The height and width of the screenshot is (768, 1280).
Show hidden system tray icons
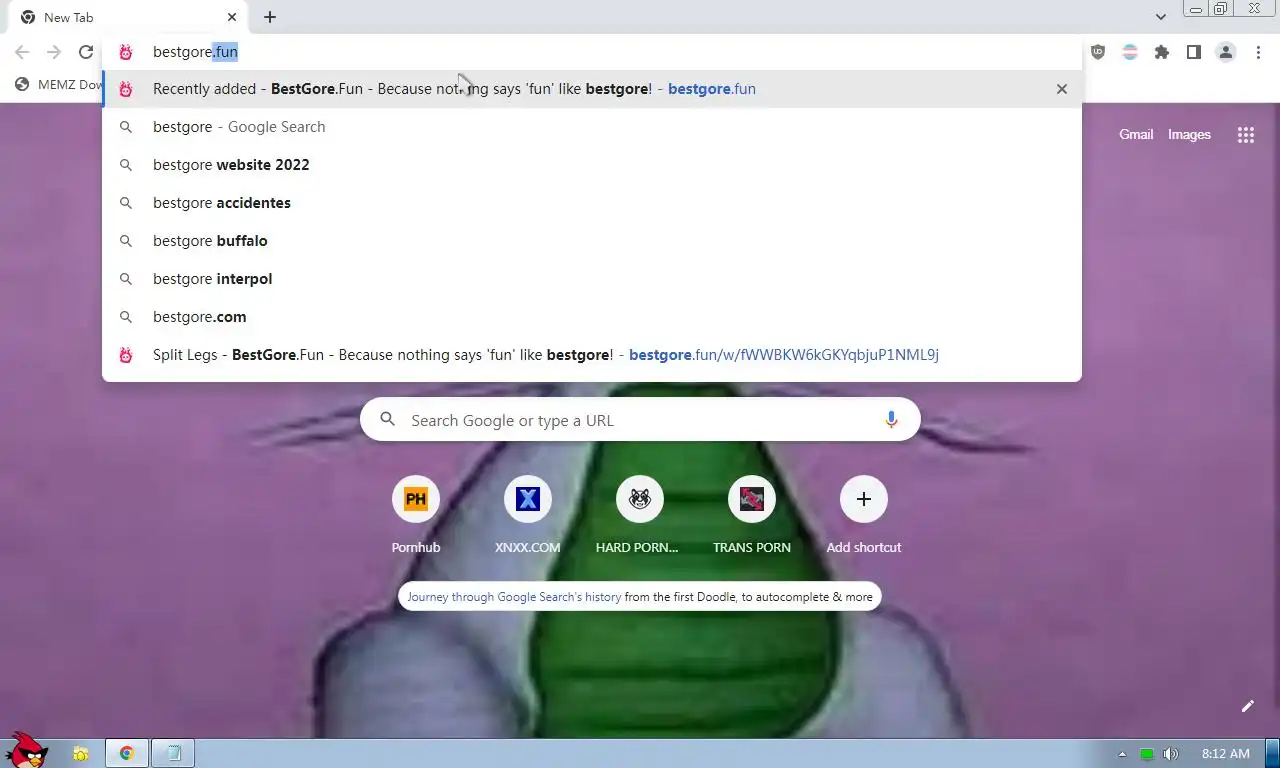[1122, 754]
